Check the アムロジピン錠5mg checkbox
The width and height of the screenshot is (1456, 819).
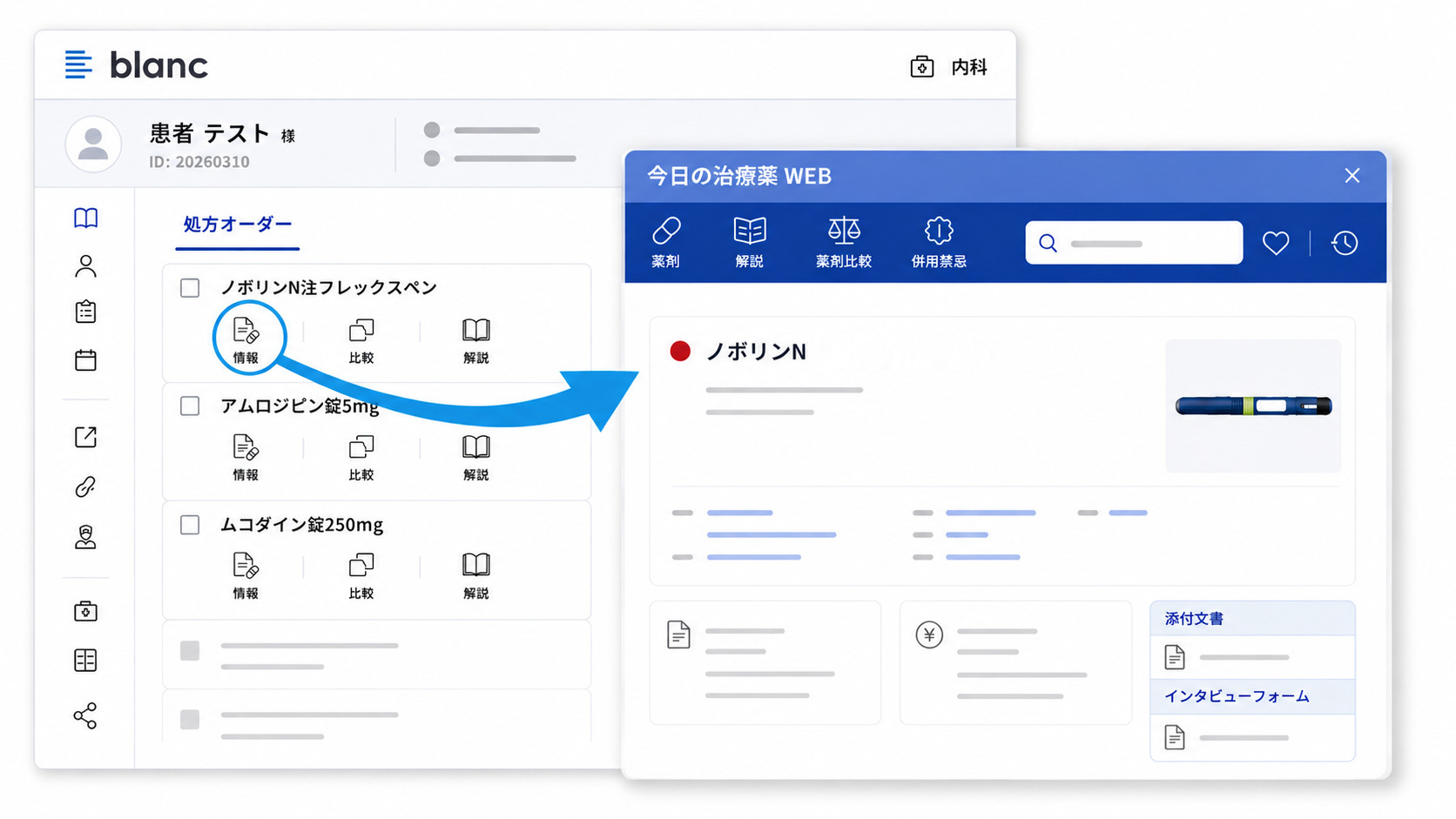190,406
